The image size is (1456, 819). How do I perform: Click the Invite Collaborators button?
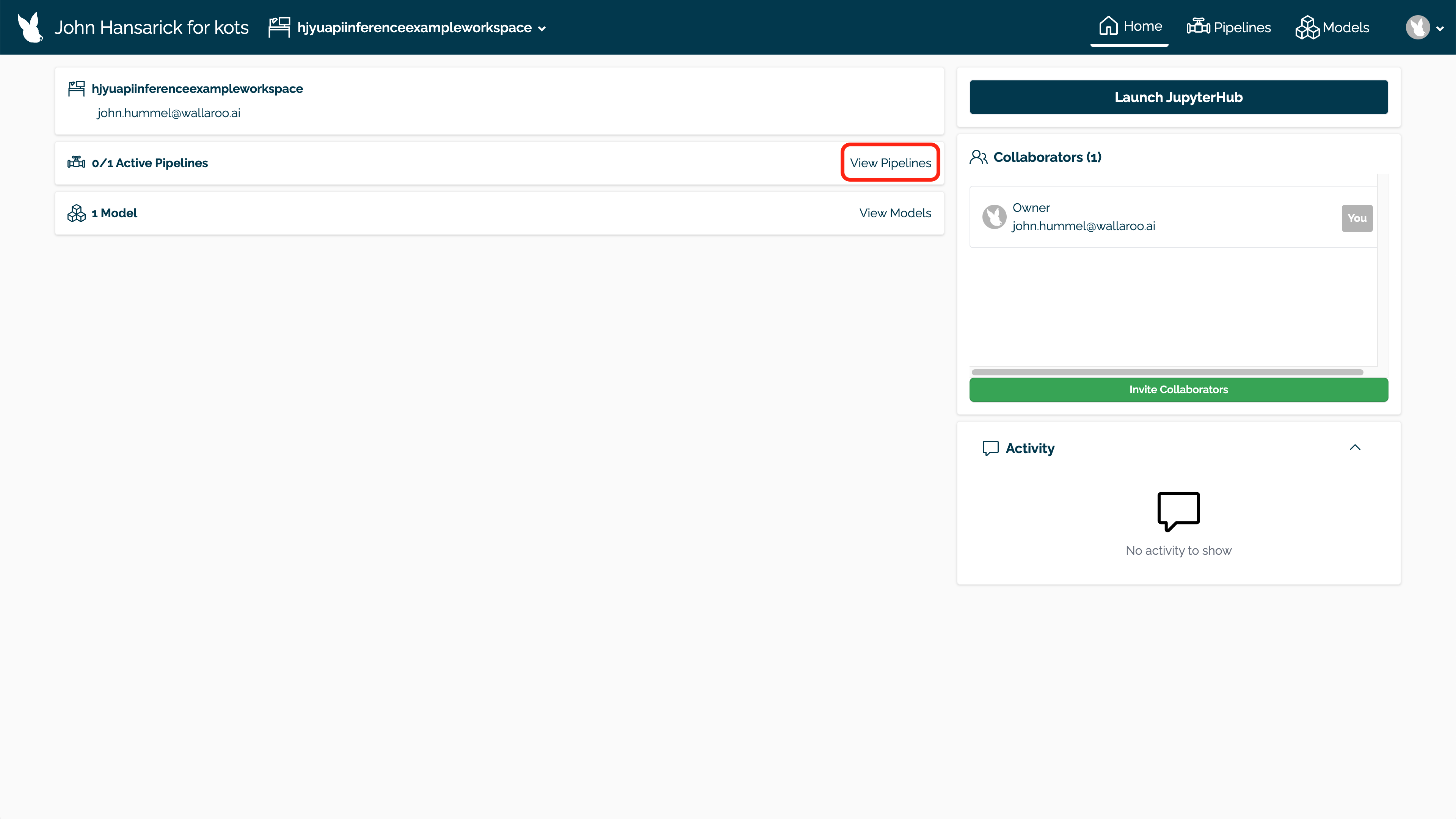coord(1178,389)
